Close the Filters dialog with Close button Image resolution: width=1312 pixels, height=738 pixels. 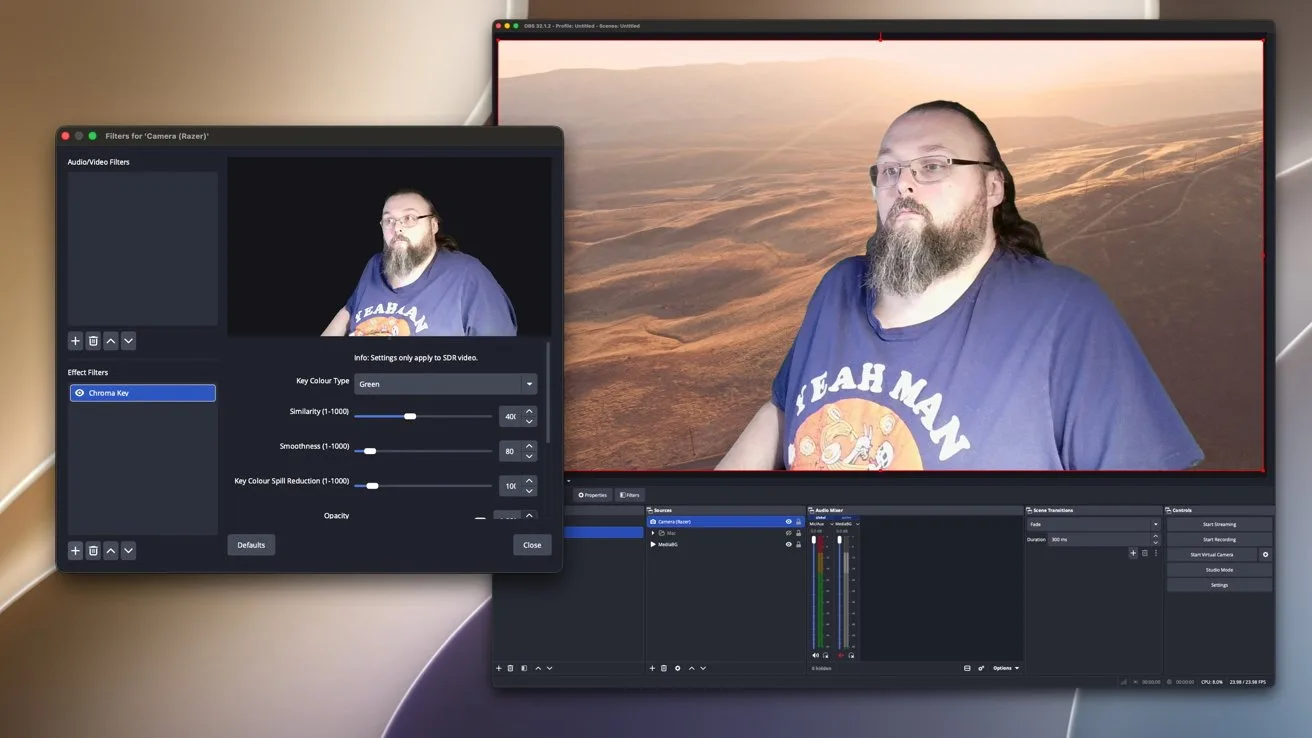pyautogui.click(x=532, y=545)
